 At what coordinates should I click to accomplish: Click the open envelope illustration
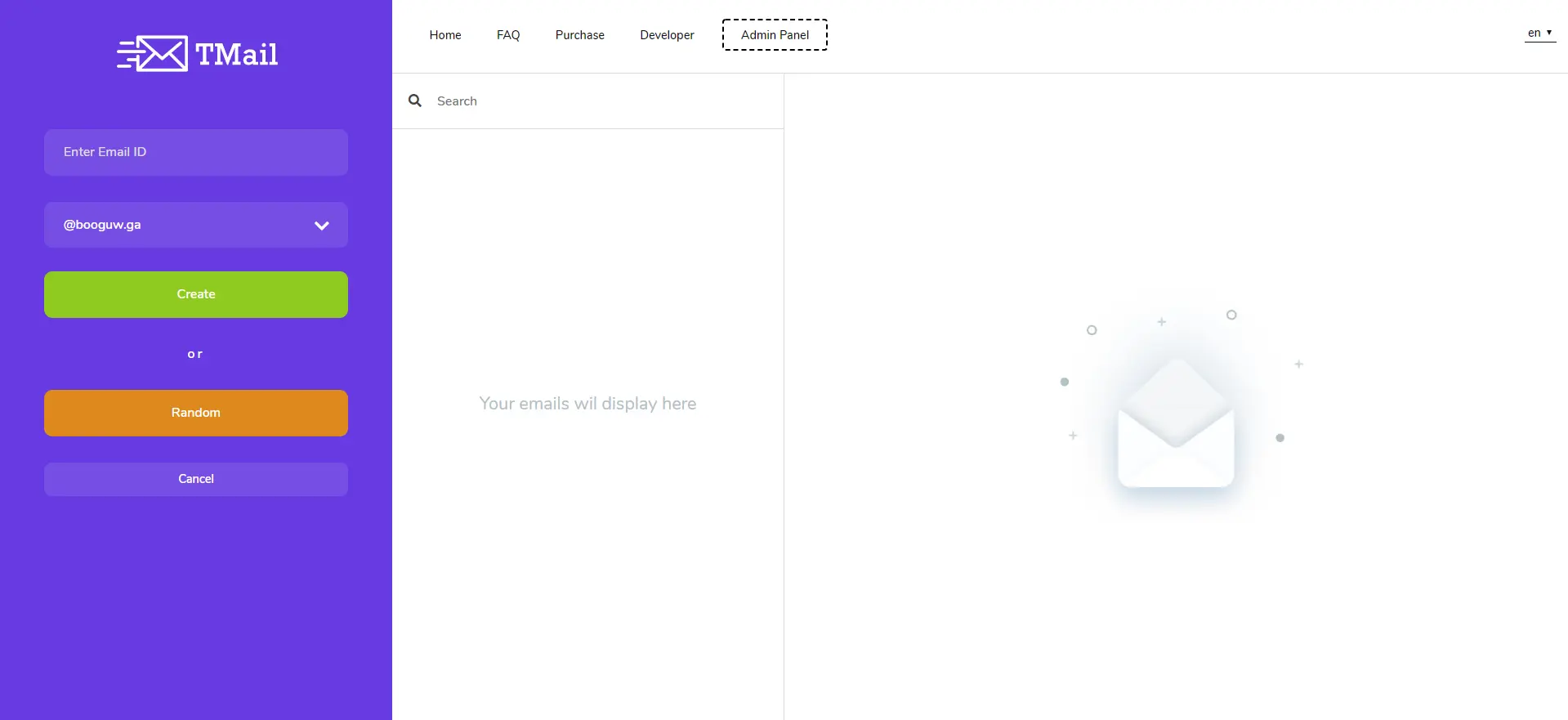pos(1176,423)
